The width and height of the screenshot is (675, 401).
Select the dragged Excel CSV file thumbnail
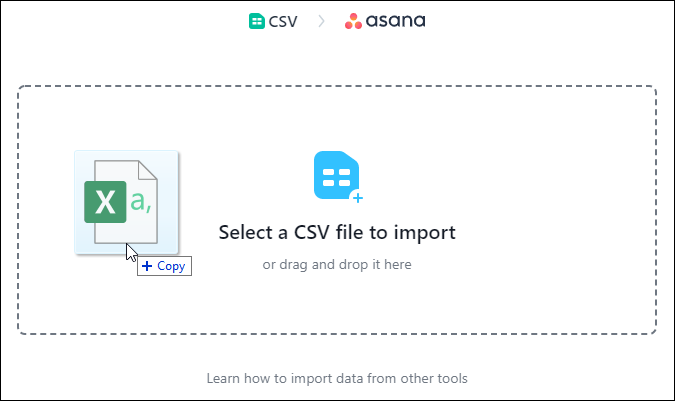coord(126,201)
